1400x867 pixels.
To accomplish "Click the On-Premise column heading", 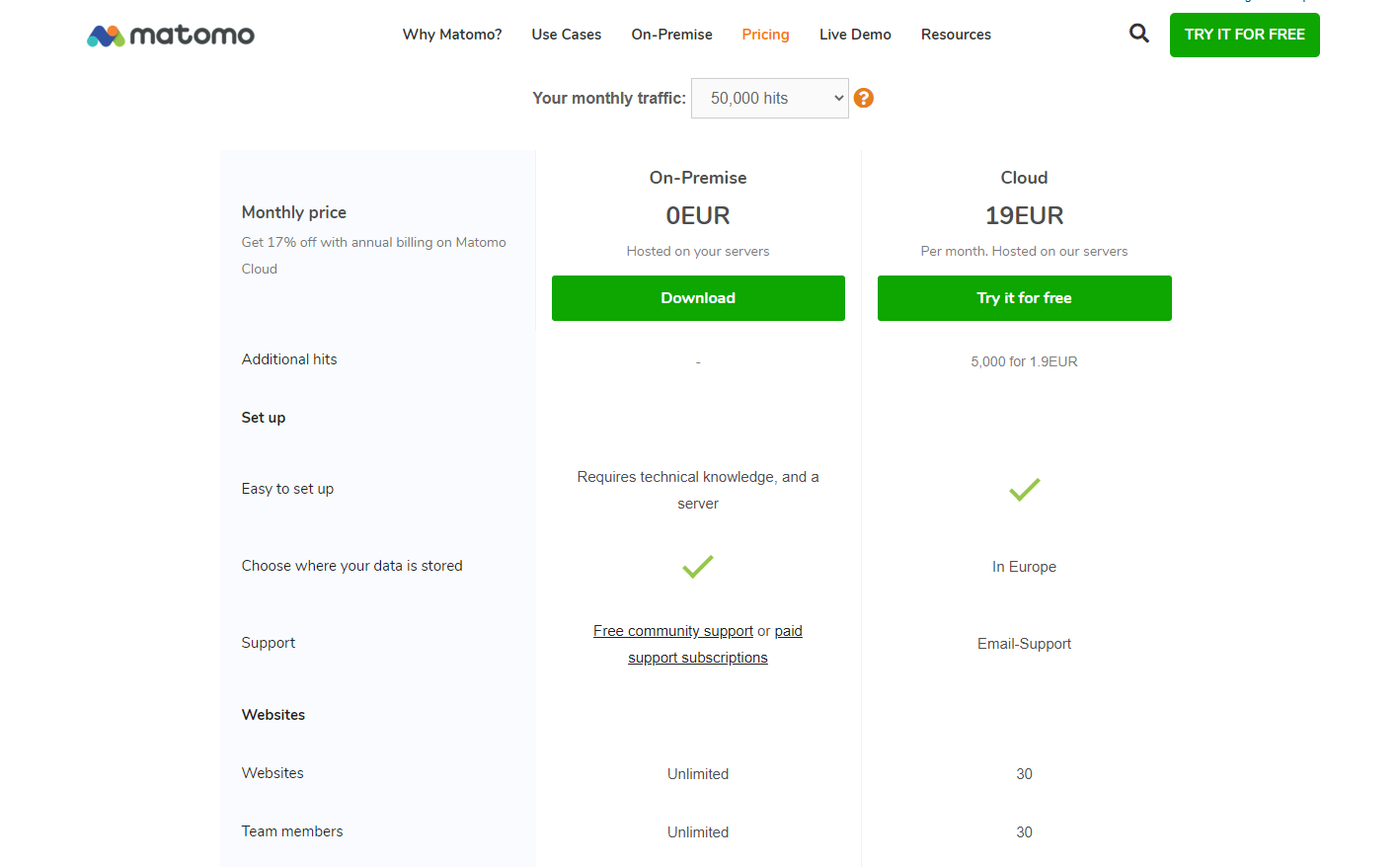I will [x=698, y=178].
